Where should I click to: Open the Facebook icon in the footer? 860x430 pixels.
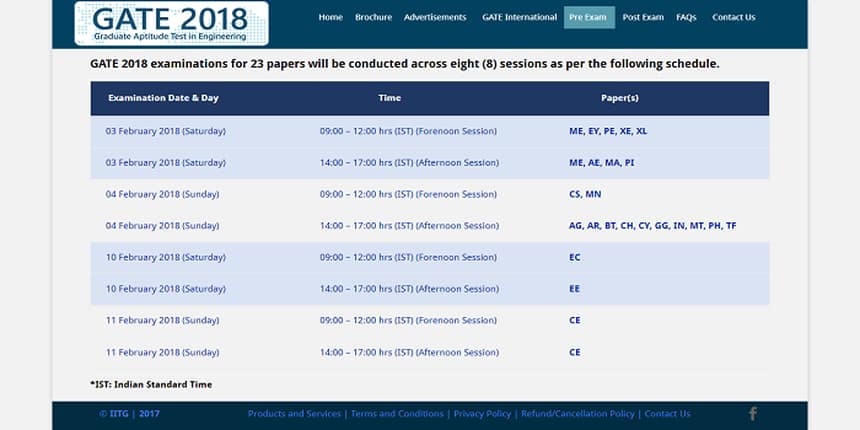click(x=753, y=414)
